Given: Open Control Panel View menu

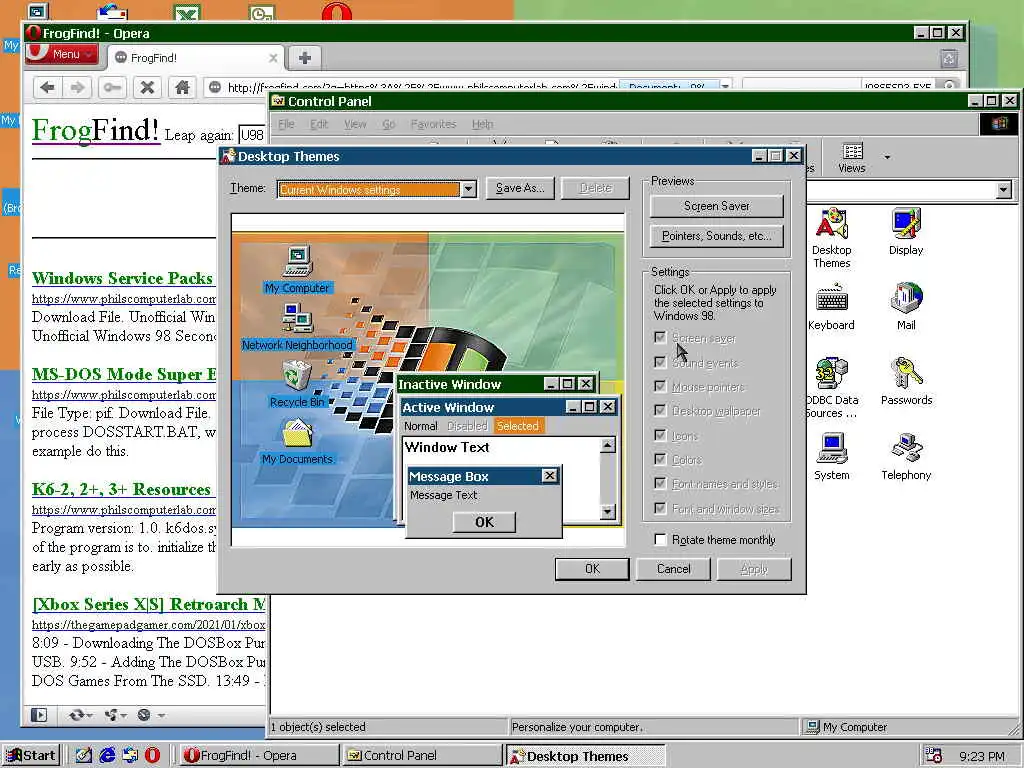Looking at the screenshot, I should tap(355, 124).
